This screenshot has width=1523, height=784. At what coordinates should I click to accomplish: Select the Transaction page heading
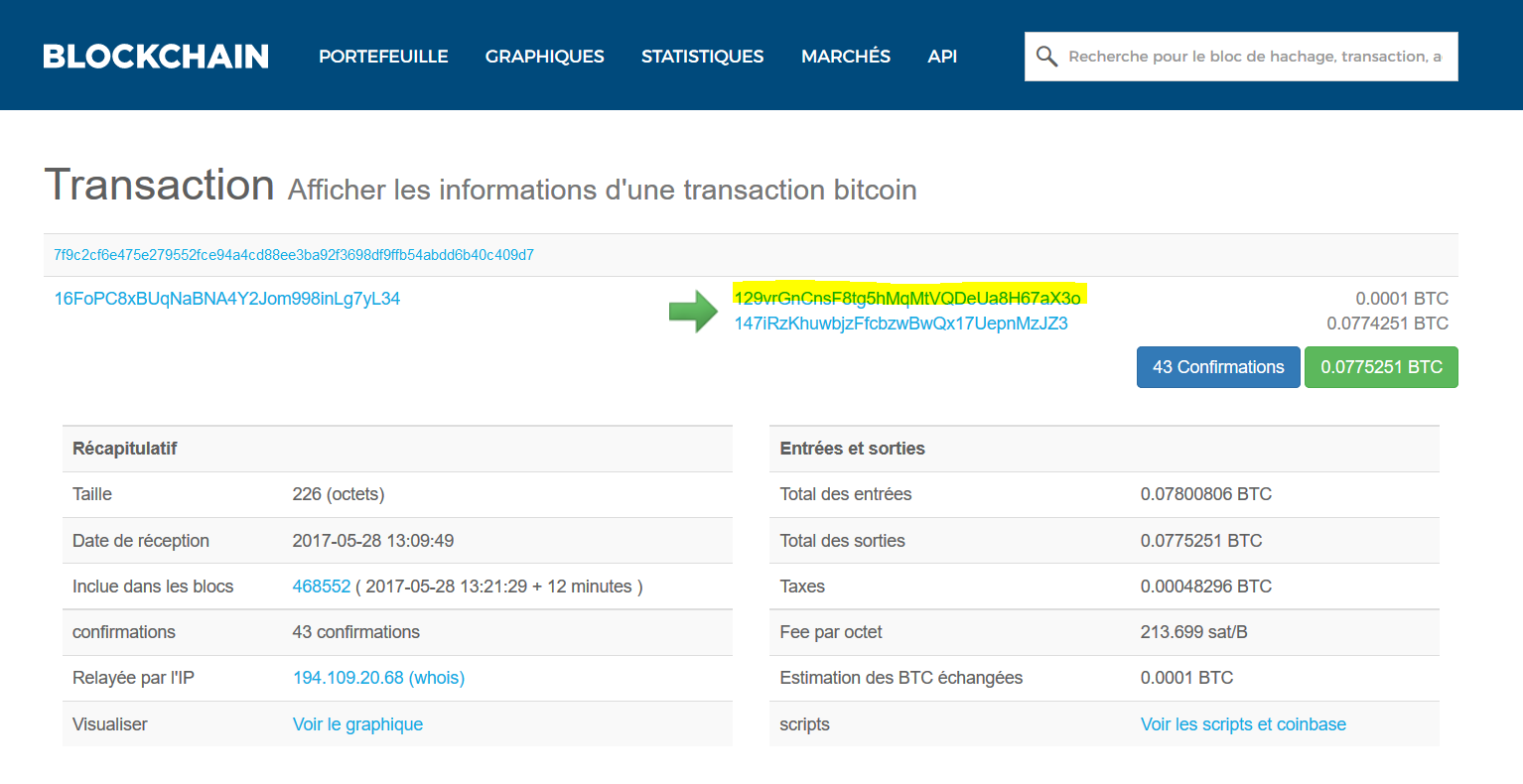pos(160,186)
